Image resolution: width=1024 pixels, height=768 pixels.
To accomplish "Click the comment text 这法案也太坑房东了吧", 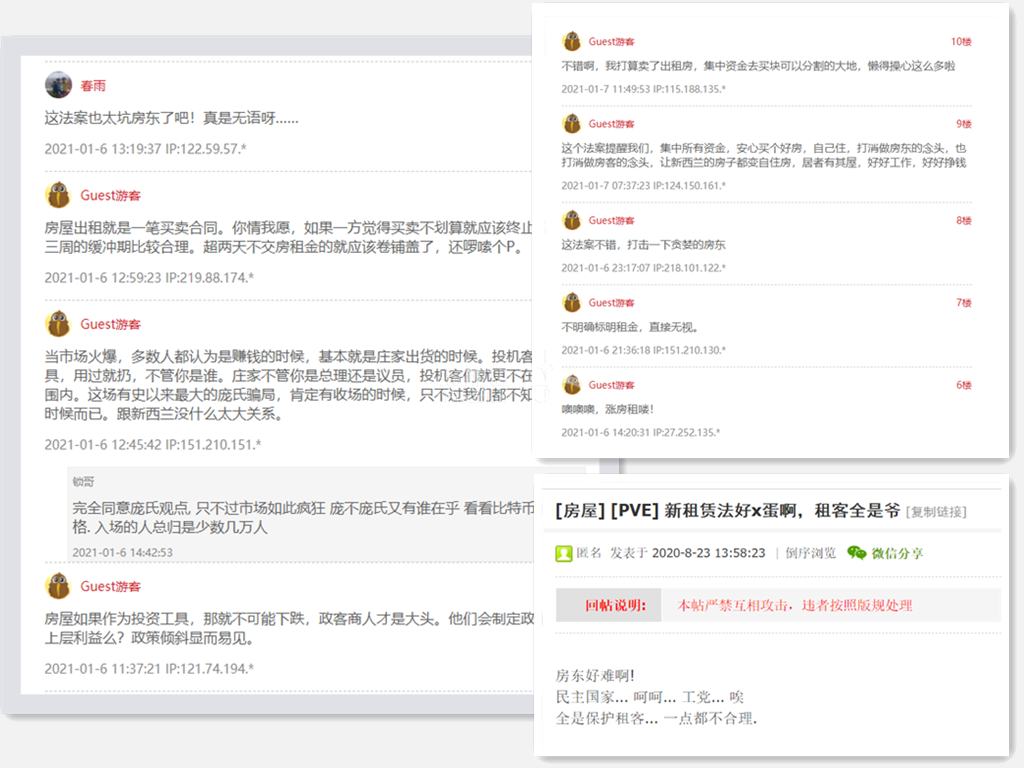I will tap(171, 118).
